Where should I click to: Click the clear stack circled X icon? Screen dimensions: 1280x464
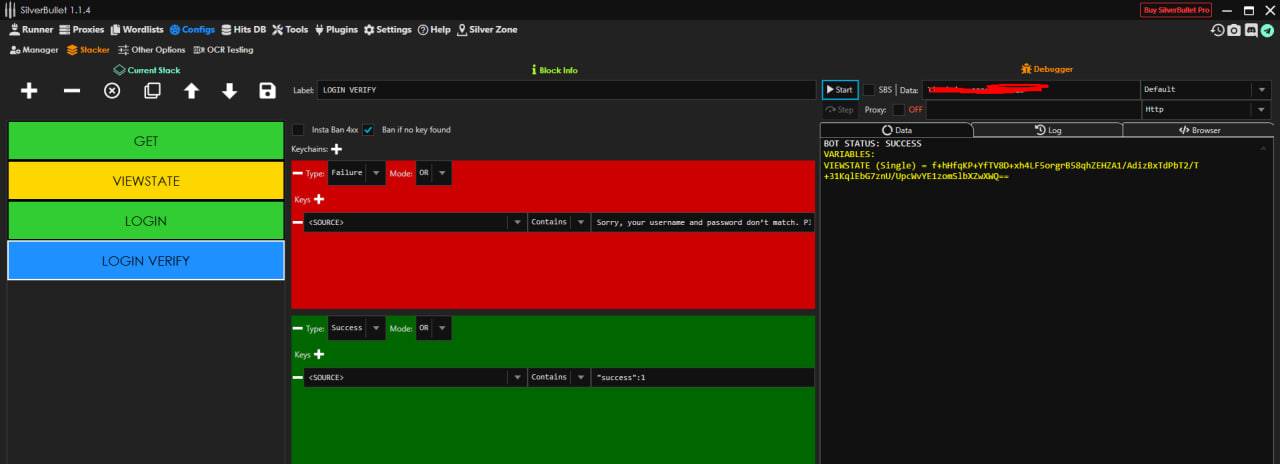[x=112, y=91]
